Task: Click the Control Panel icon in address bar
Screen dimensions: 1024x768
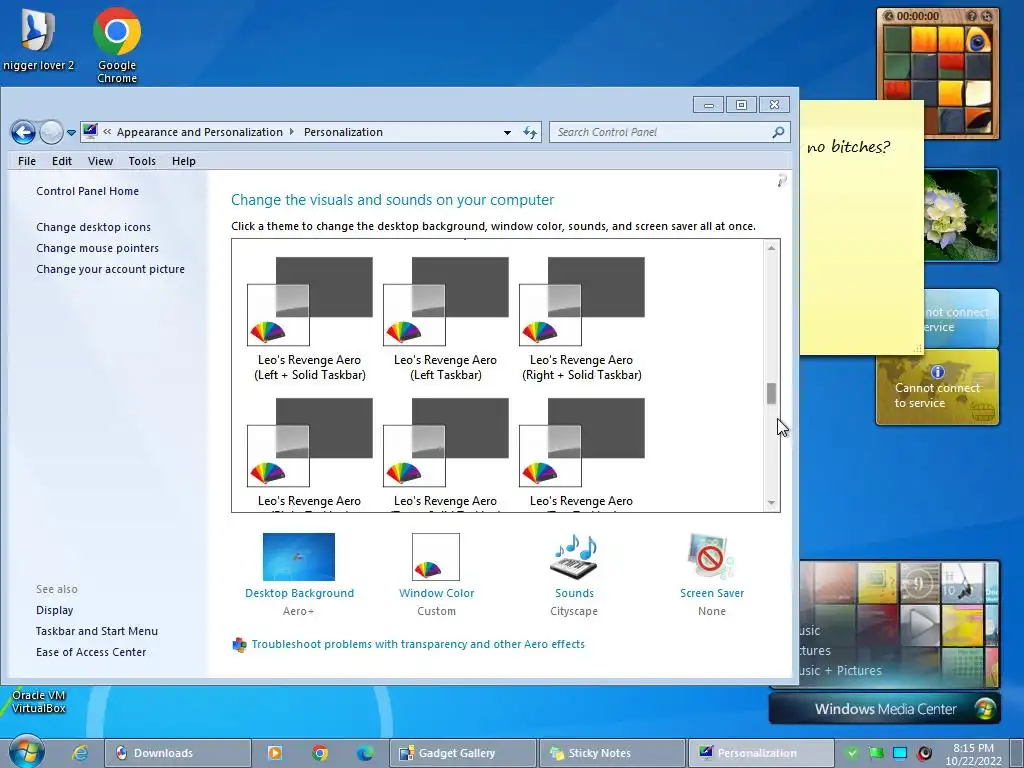Action: coord(90,131)
